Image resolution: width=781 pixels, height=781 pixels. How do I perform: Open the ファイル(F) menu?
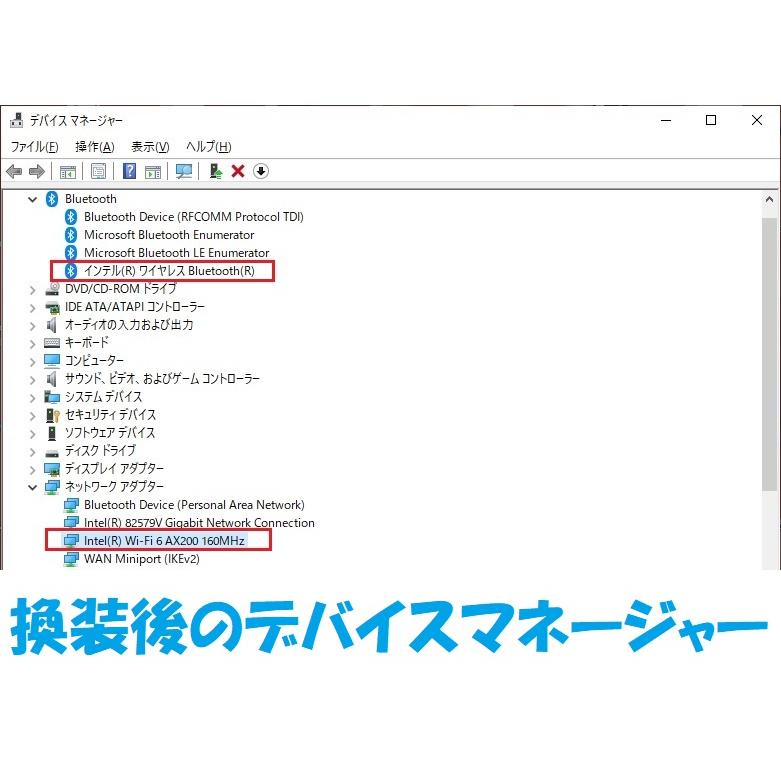pos(34,146)
